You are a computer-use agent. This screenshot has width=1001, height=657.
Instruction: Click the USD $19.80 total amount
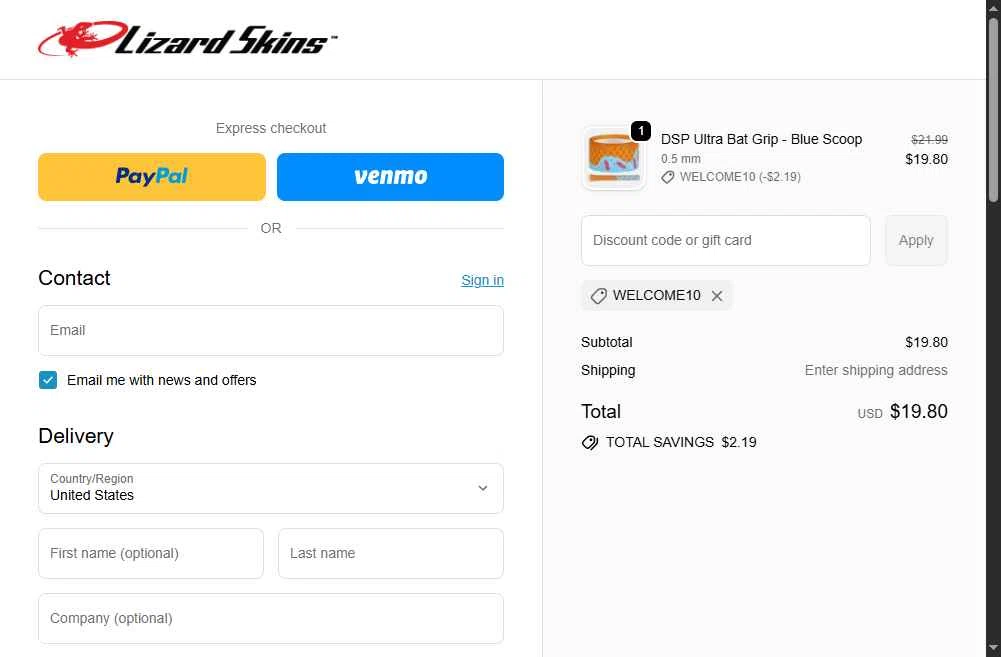click(902, 412)
